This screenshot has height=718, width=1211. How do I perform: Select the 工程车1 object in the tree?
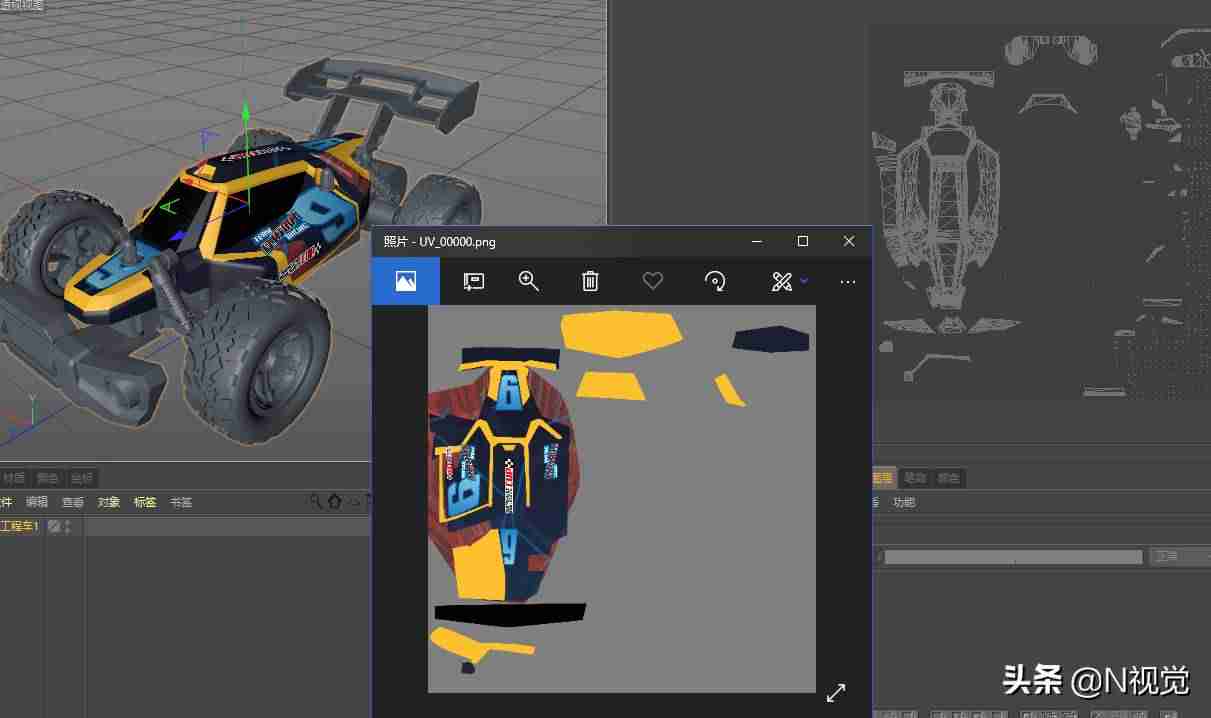tap(19, 526)
